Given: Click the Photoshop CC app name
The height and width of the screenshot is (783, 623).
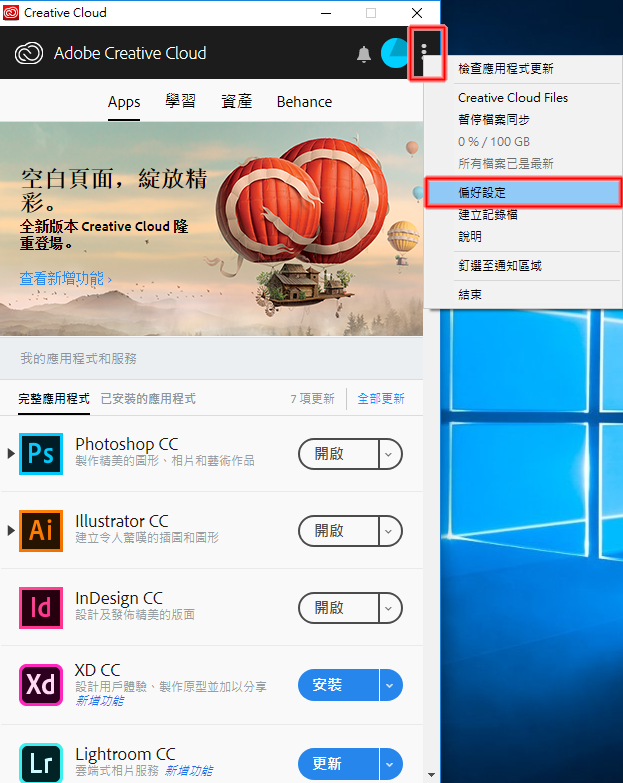Looking at the screenshot, I should [127, 444].
